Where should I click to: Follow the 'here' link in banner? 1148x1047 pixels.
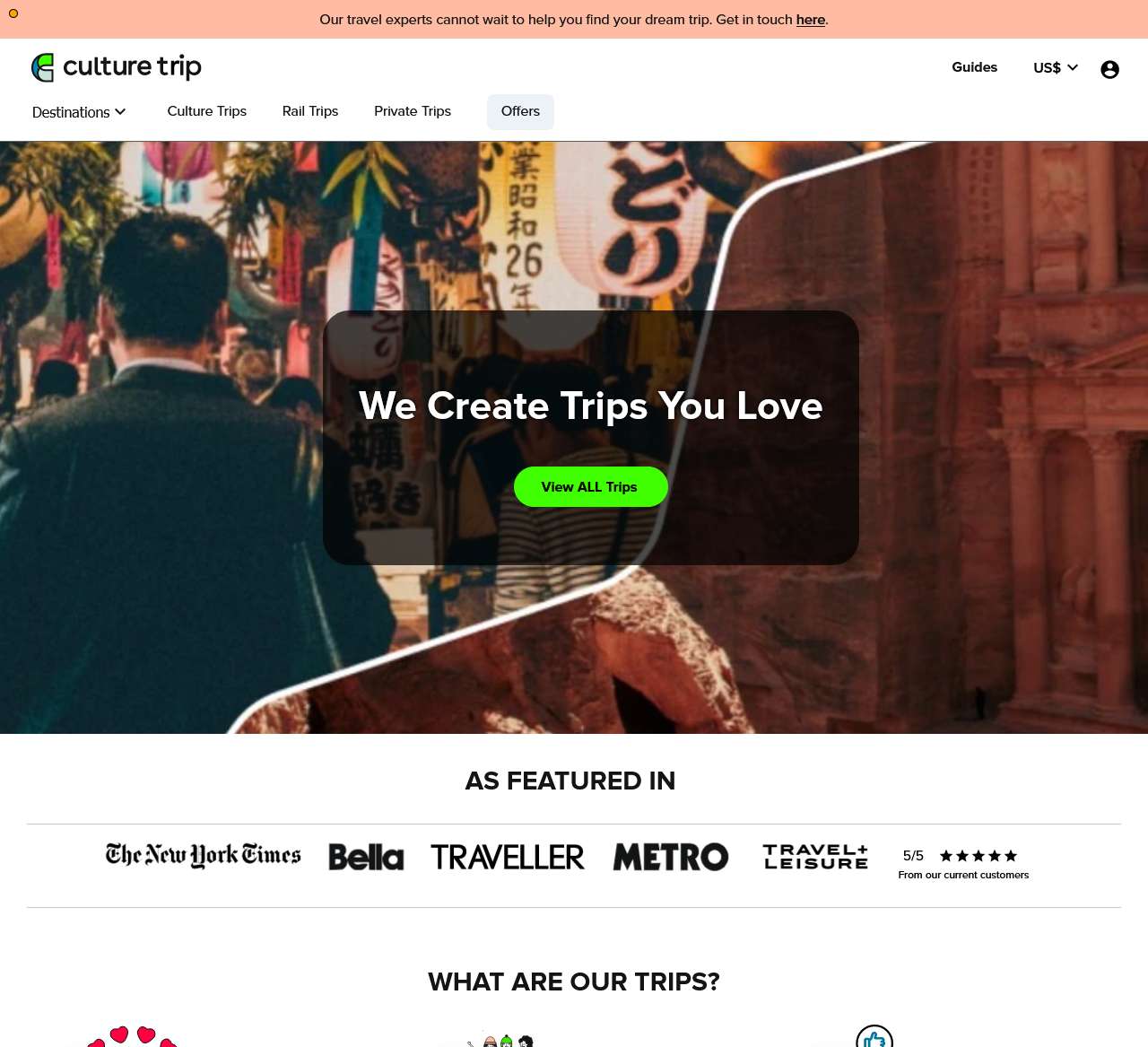point(811,20)
